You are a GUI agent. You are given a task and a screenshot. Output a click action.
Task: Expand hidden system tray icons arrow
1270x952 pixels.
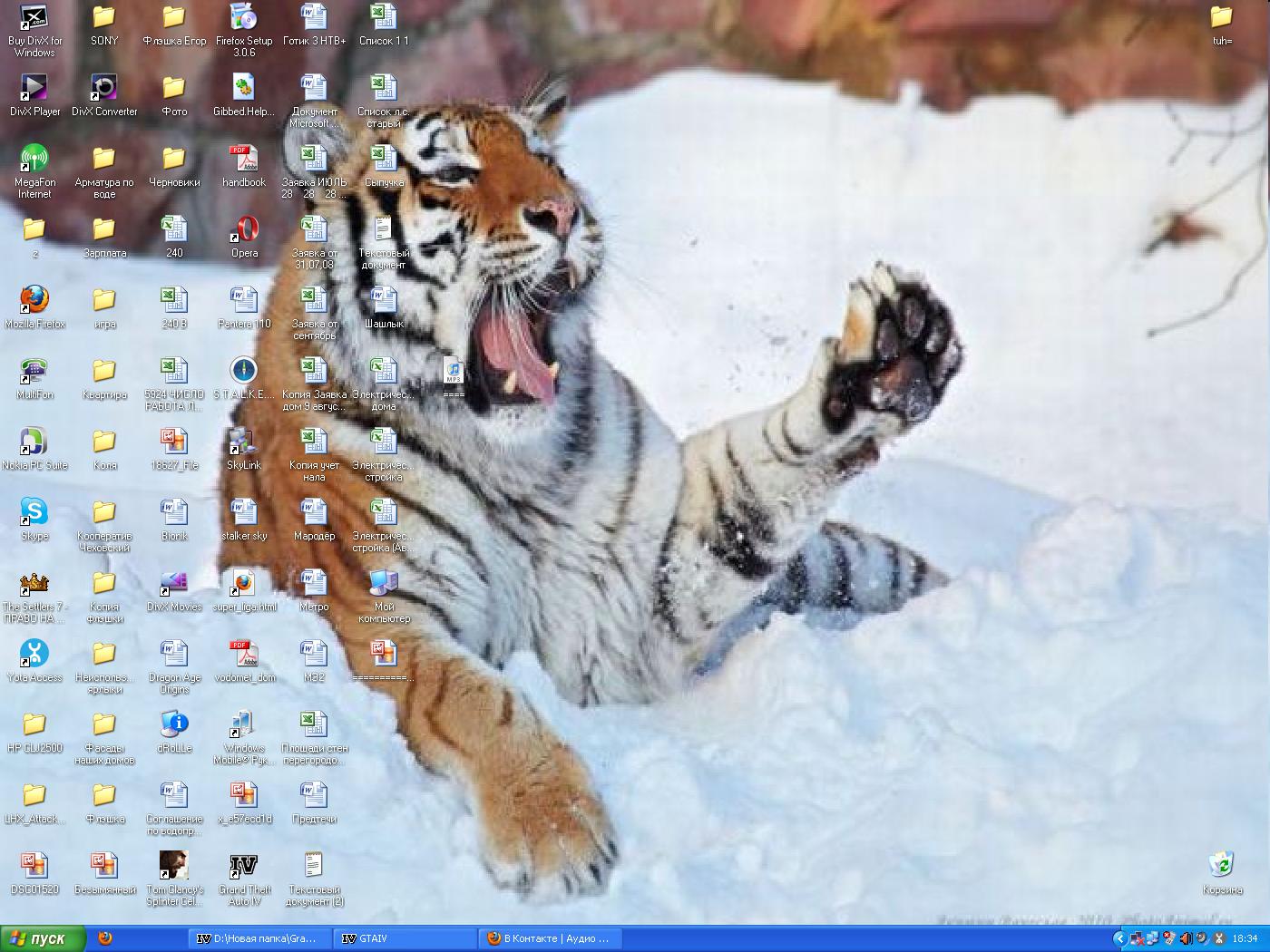pos(1119,938)
